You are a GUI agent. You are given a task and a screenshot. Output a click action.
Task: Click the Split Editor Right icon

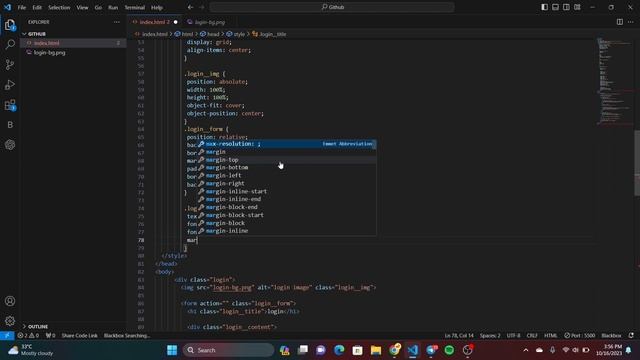coord(620,22)
